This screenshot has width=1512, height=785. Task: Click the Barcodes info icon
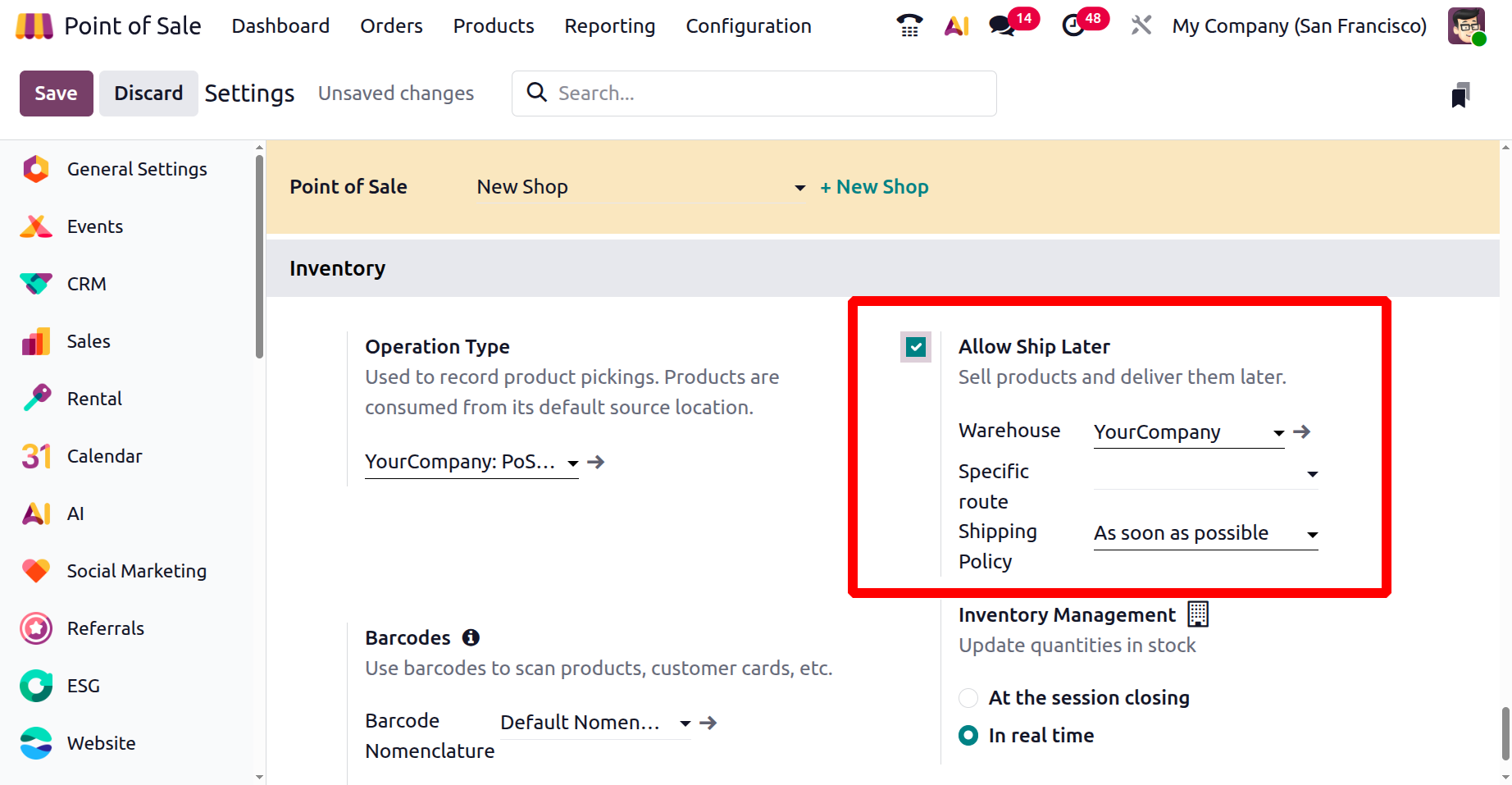471,637
